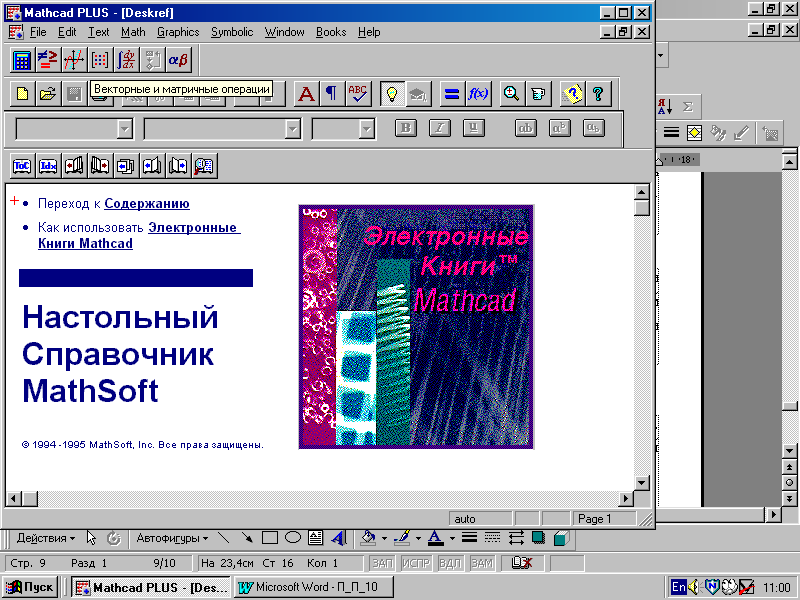Open the Symbolic menu
Image resolution: width=800 pixels, height=600 pixels.
point(232,32)
